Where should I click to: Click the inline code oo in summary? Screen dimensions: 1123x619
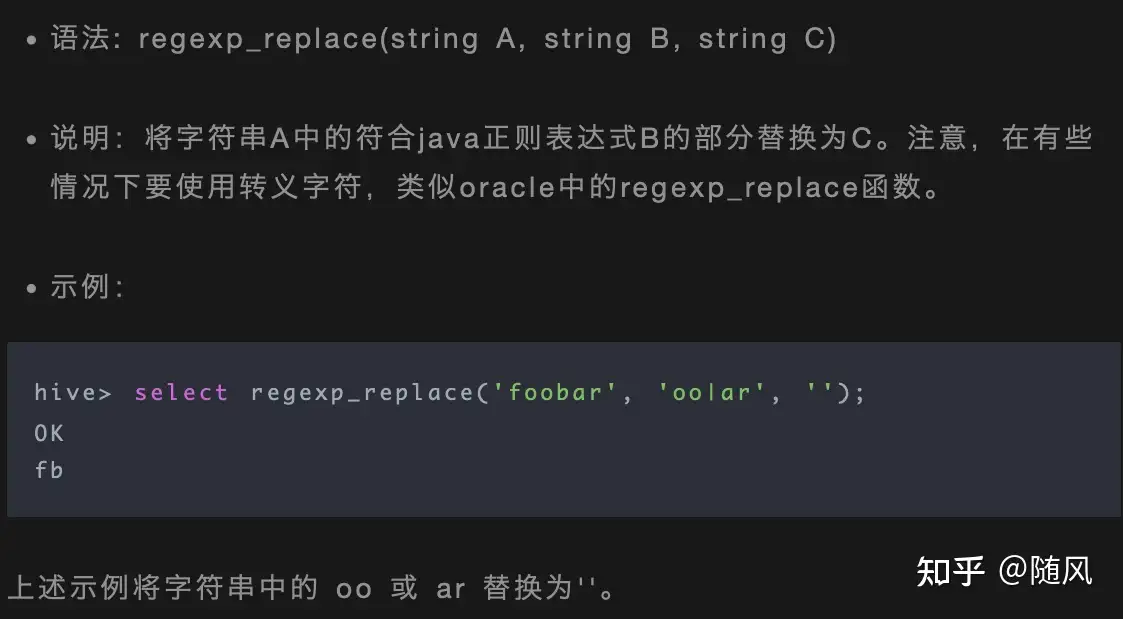(x=354, y=589)
